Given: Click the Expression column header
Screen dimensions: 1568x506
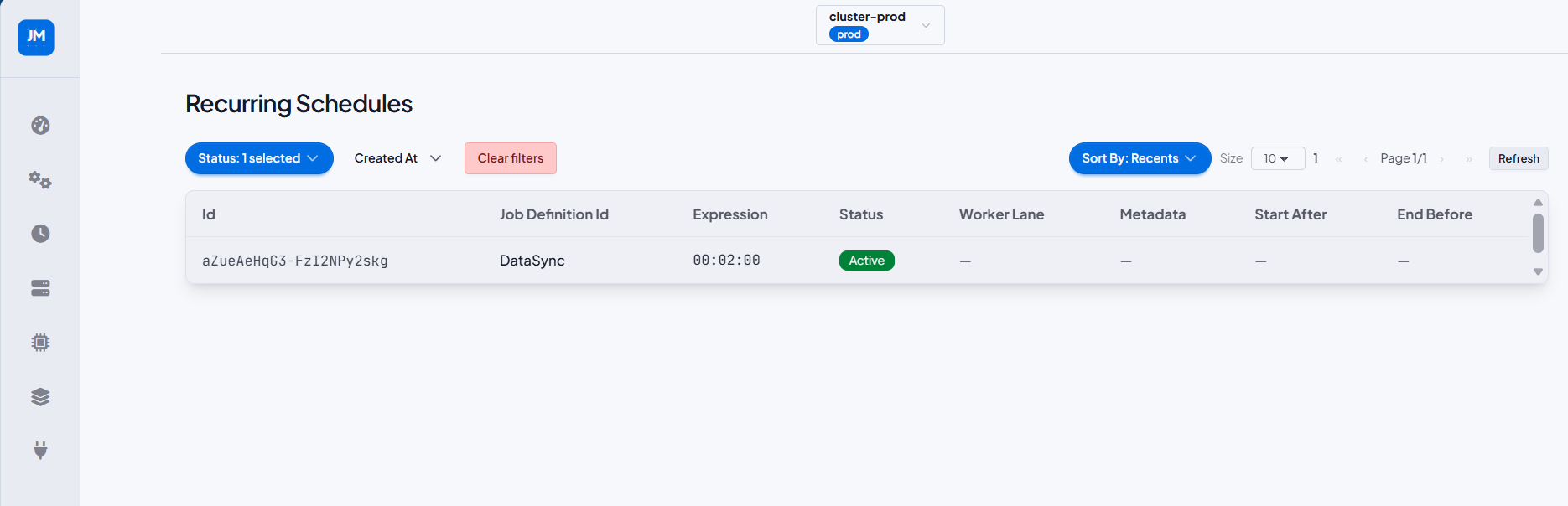Looking at the screenshot, I should 730,214.
